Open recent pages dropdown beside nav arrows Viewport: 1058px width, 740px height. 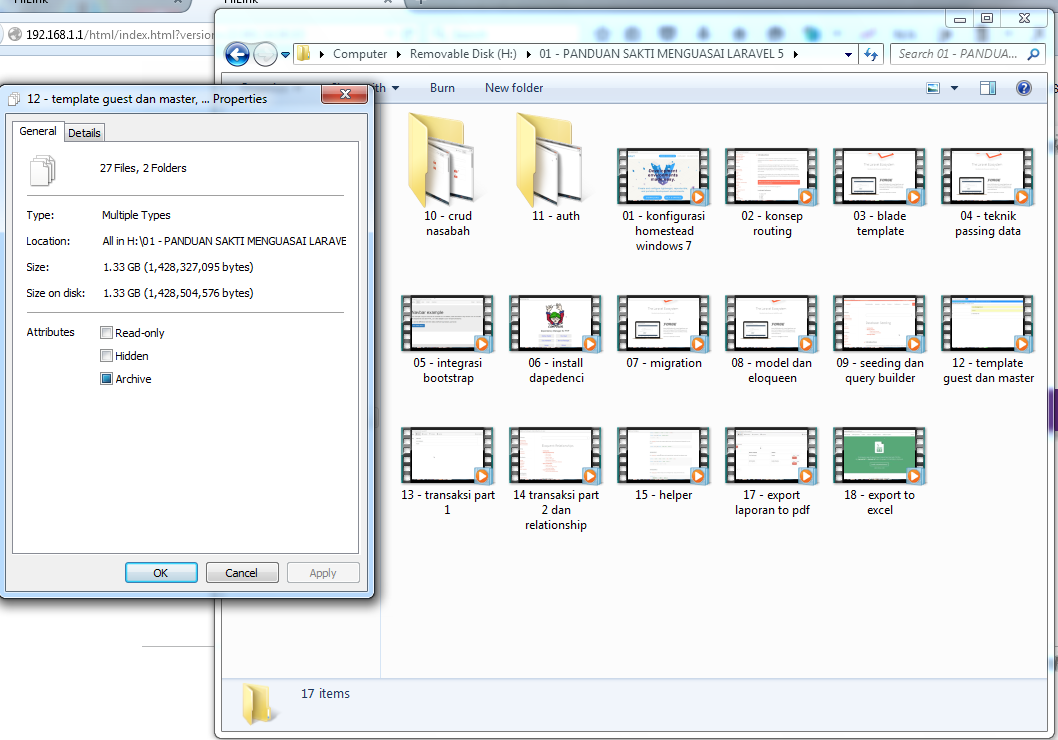pyautogui.click(x=285, y=55)
